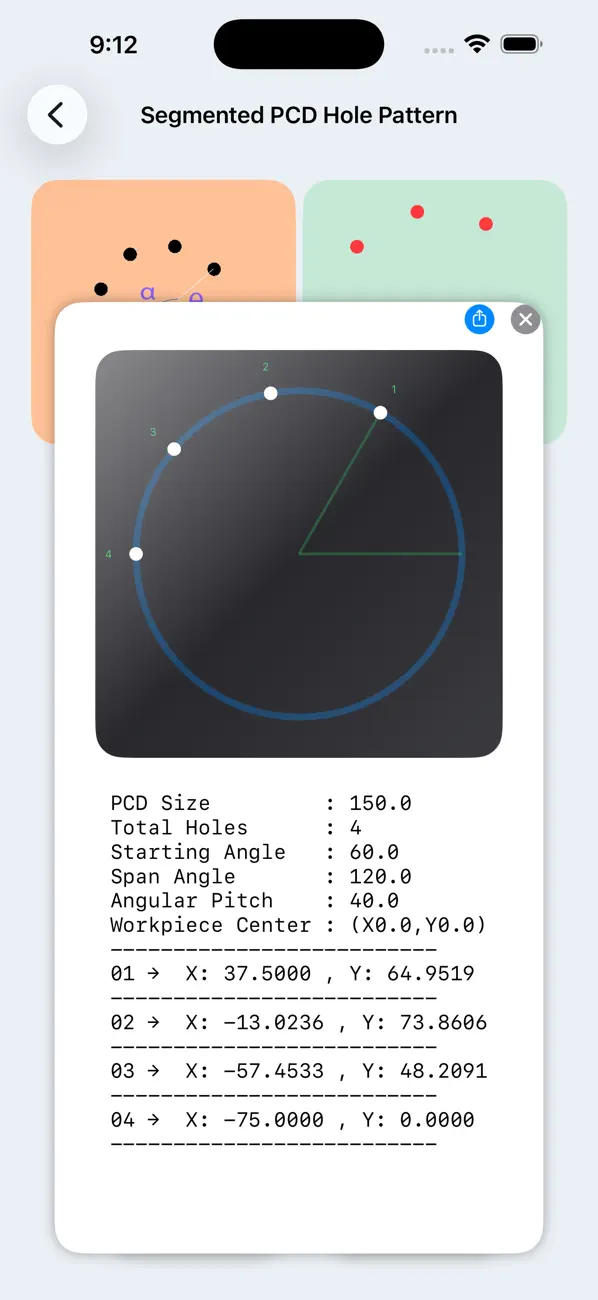Image resolution: width=598 pixels, height=1300 pixels.
Task: Select hole 01 coordinate row
Action: tap(292, 974)
